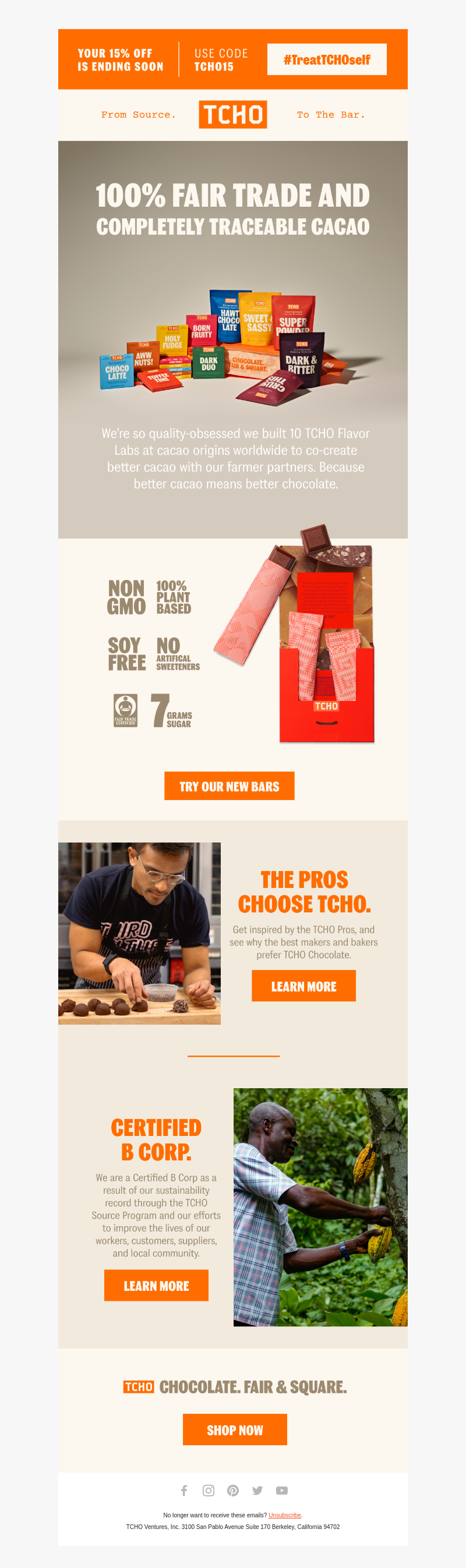The image size is (466, 1568).
Task: Click Try Our New Bars button
Action: coord(230,786)
